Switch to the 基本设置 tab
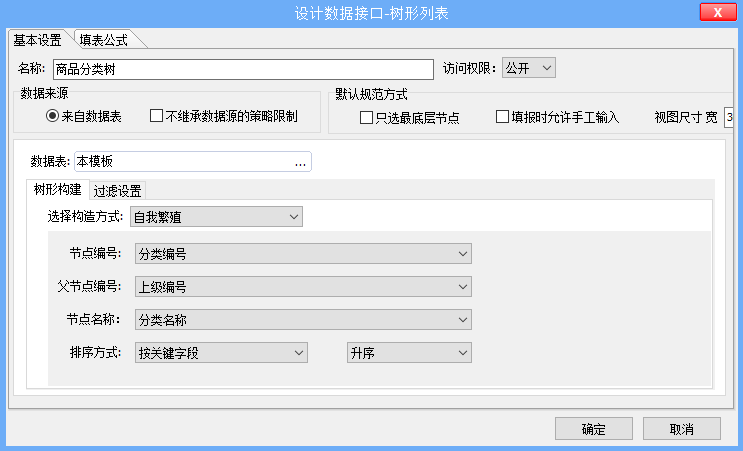 tap(38, 40)
